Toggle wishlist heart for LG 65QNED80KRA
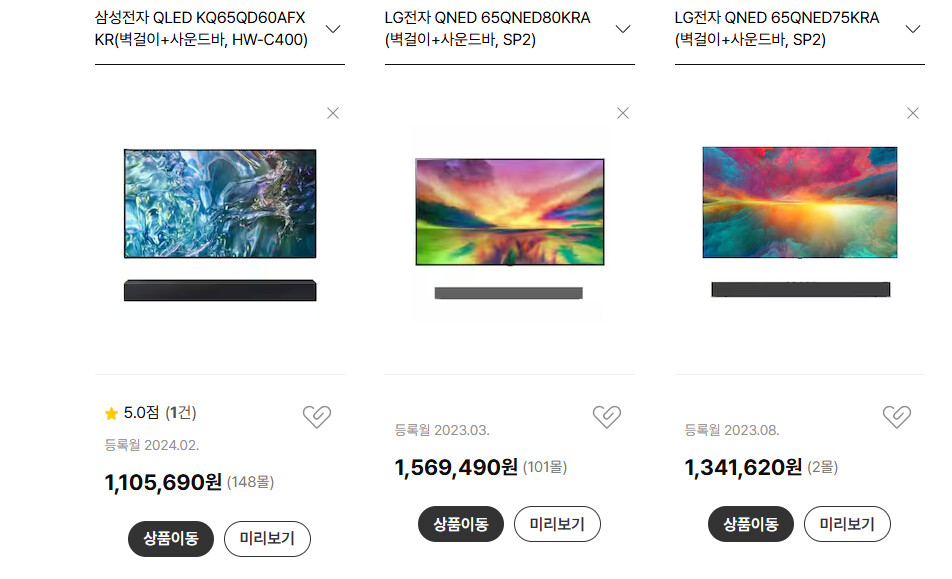The image size is (952, 579). 607,416
